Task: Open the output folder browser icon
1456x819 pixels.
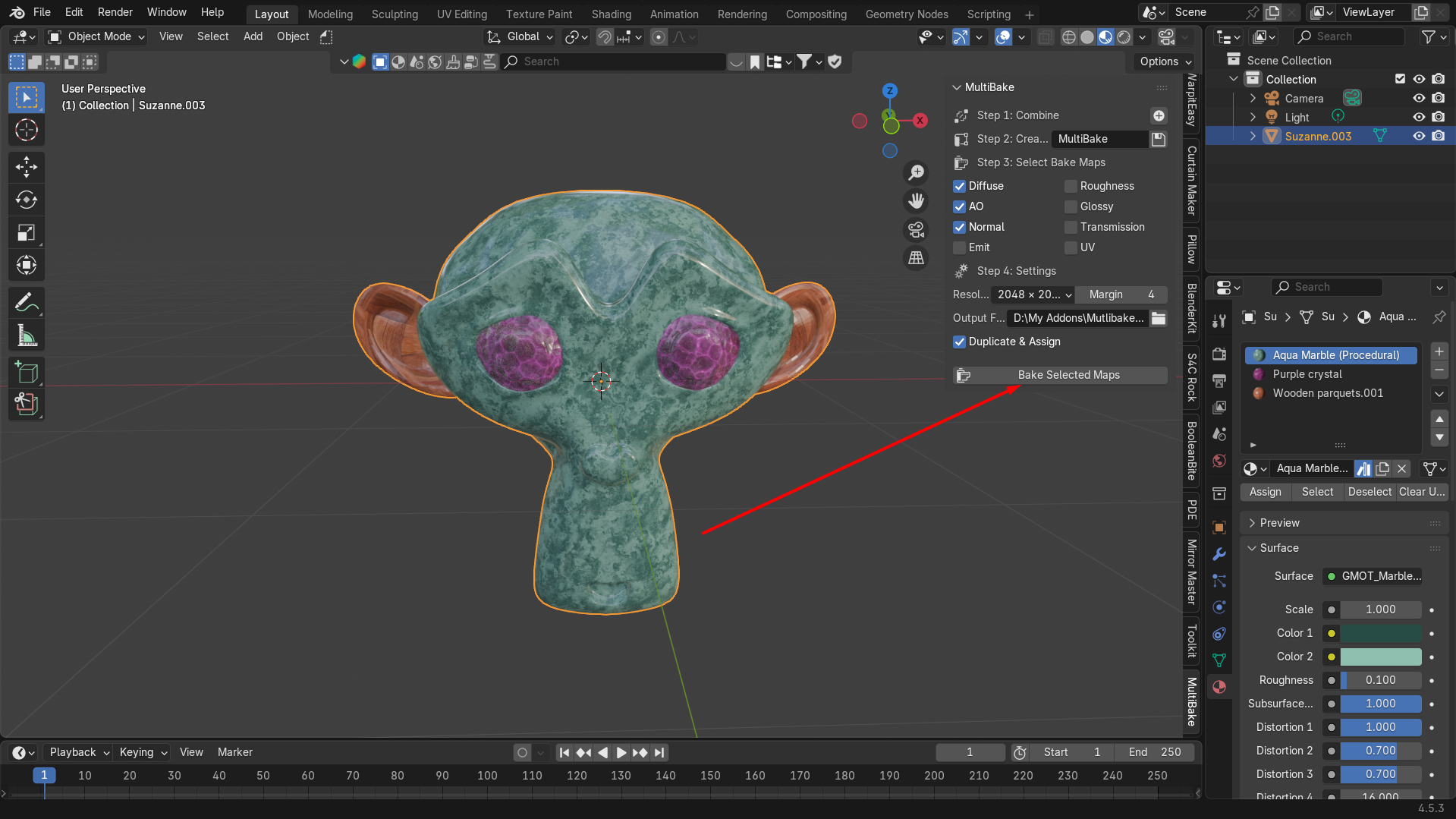Action: [x=1159, y=318]
